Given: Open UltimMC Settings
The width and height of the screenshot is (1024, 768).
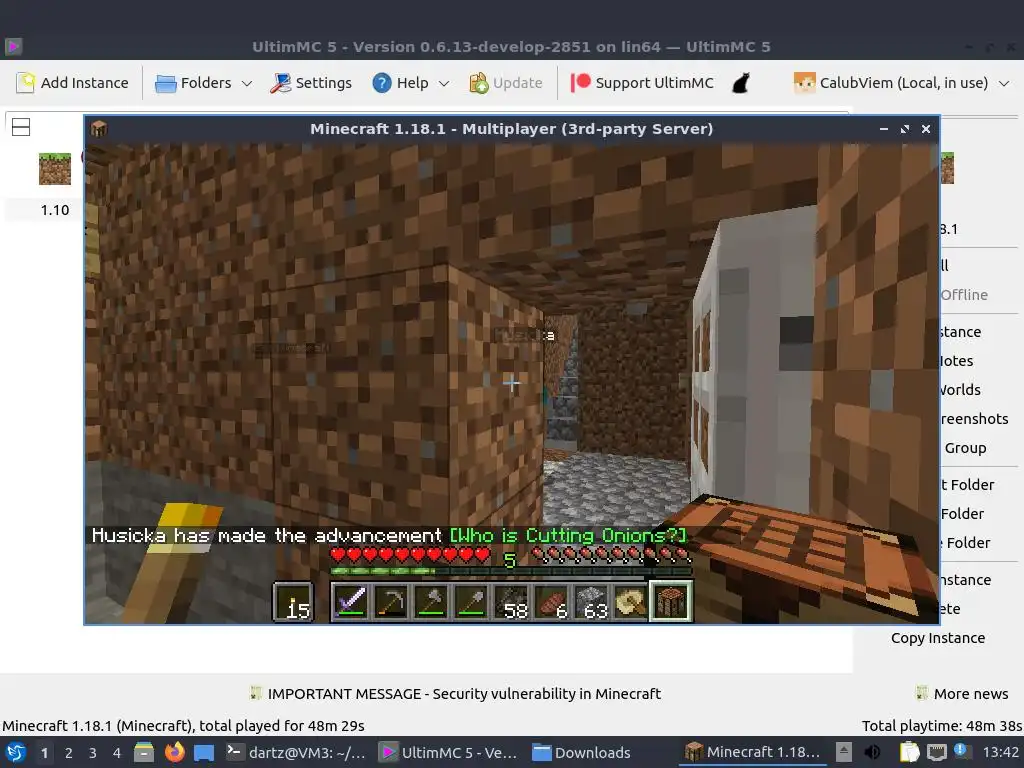Looking at the screenshot, I should point(312,83).
